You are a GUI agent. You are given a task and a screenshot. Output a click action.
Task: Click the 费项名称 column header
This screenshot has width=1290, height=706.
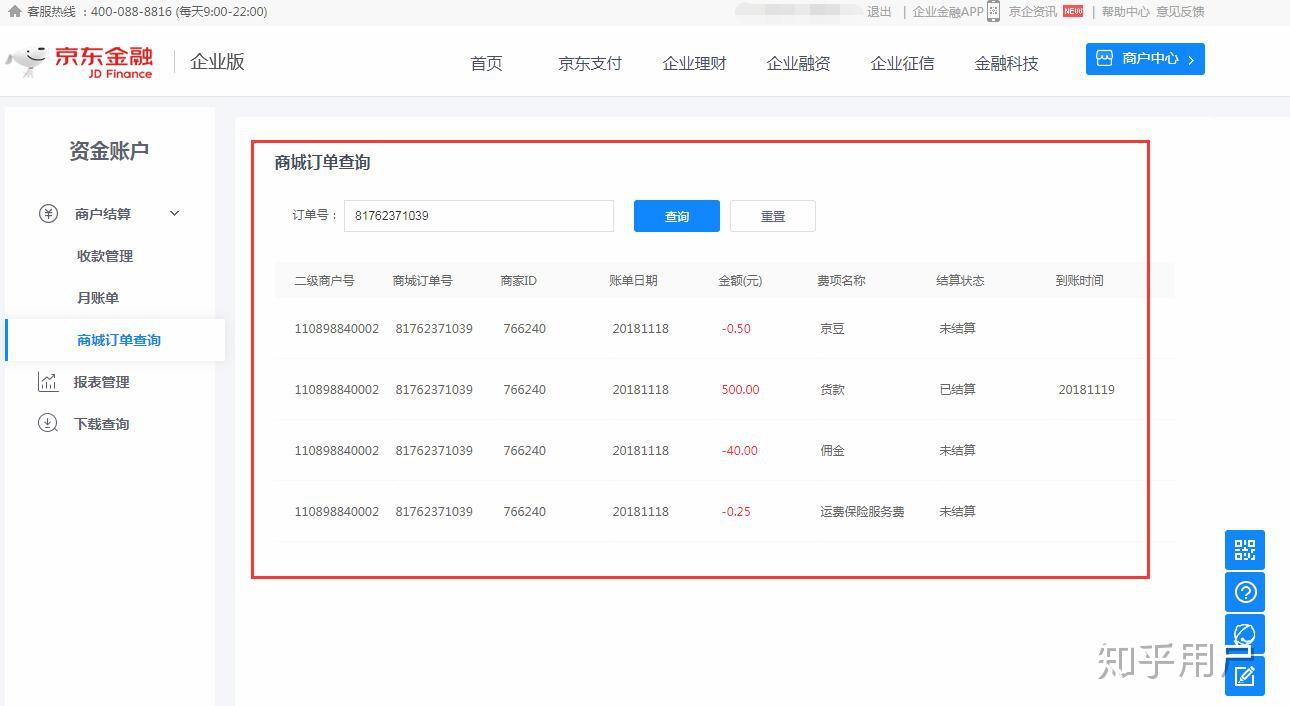(x=841, y=281)
